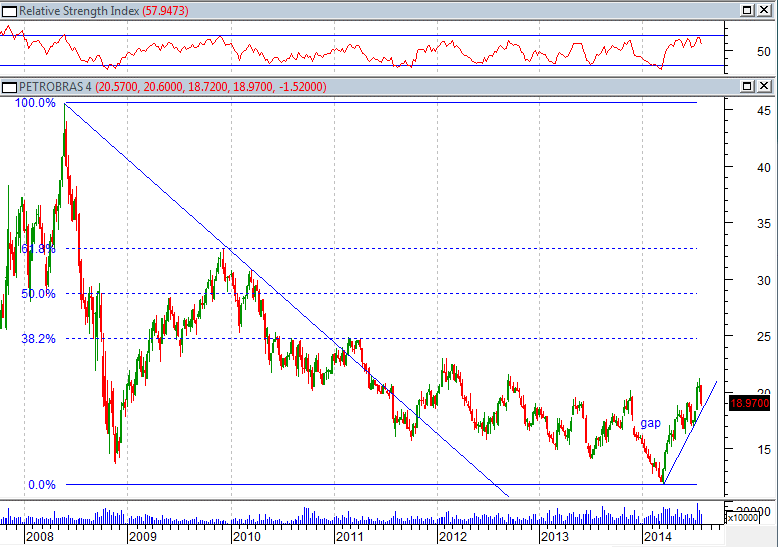
Task: Click the 50.0% Fibonacci label
Action: (38, 293)
